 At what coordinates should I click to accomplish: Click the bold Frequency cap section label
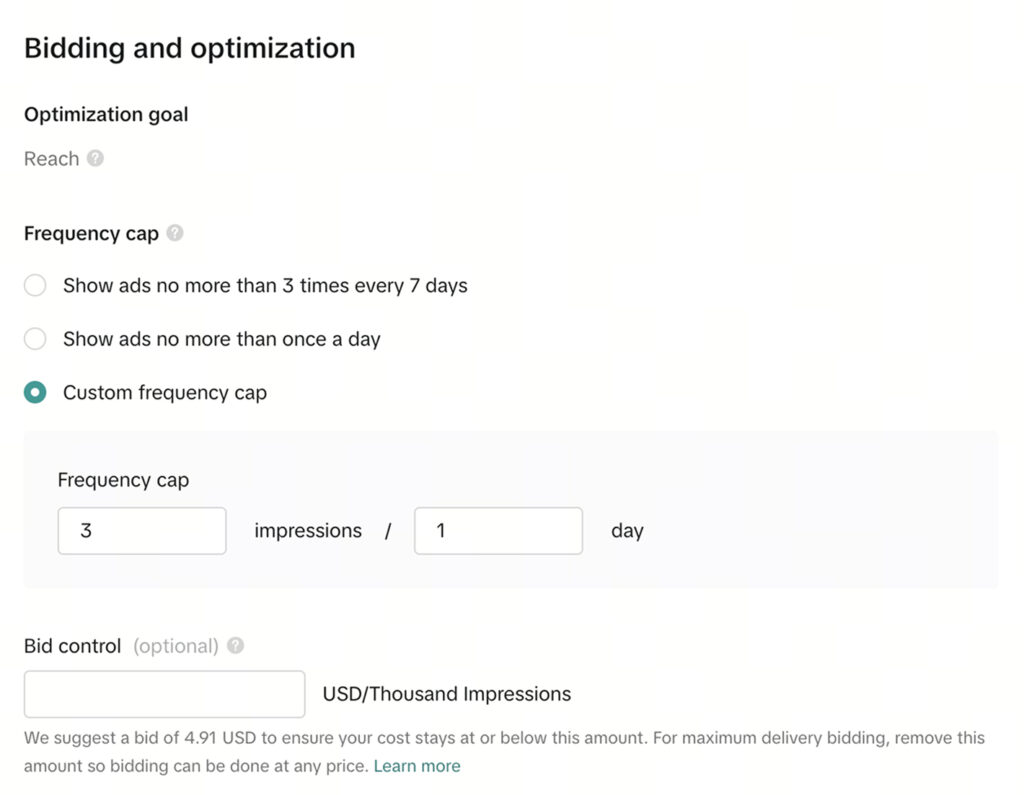tap(91, 233)
